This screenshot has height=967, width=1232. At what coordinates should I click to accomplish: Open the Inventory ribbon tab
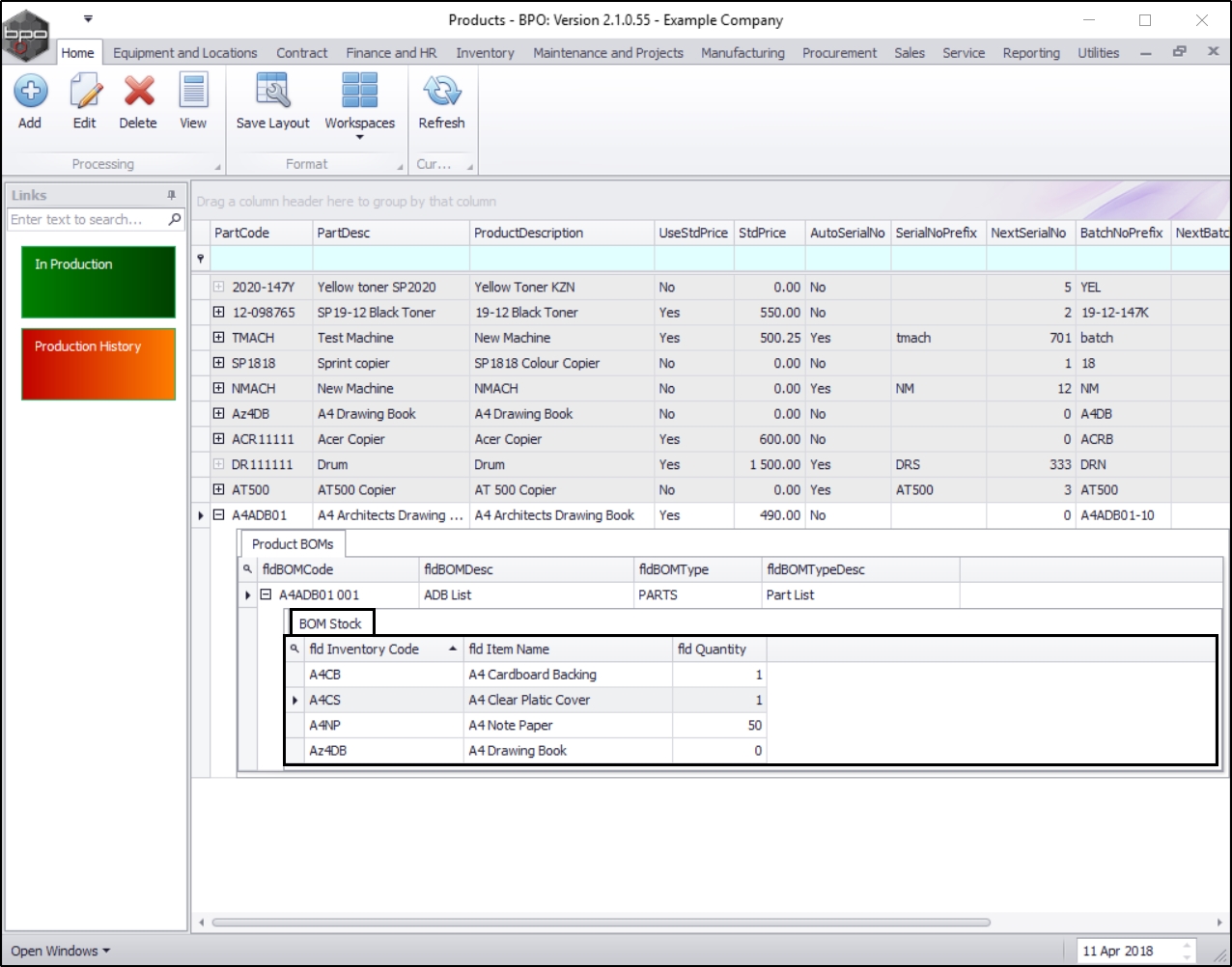pyautogui.click(x=485, y=53)
